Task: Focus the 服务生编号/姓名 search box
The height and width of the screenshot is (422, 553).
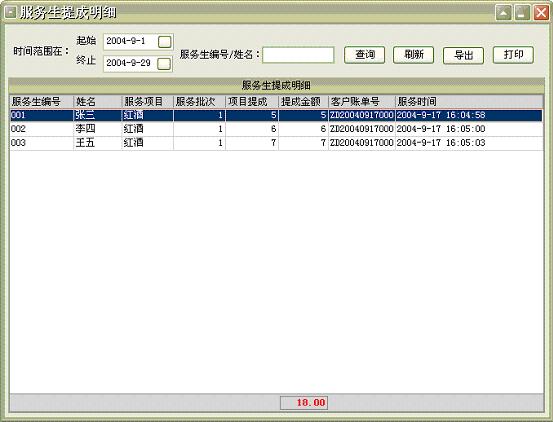Action: pos(298,55)
